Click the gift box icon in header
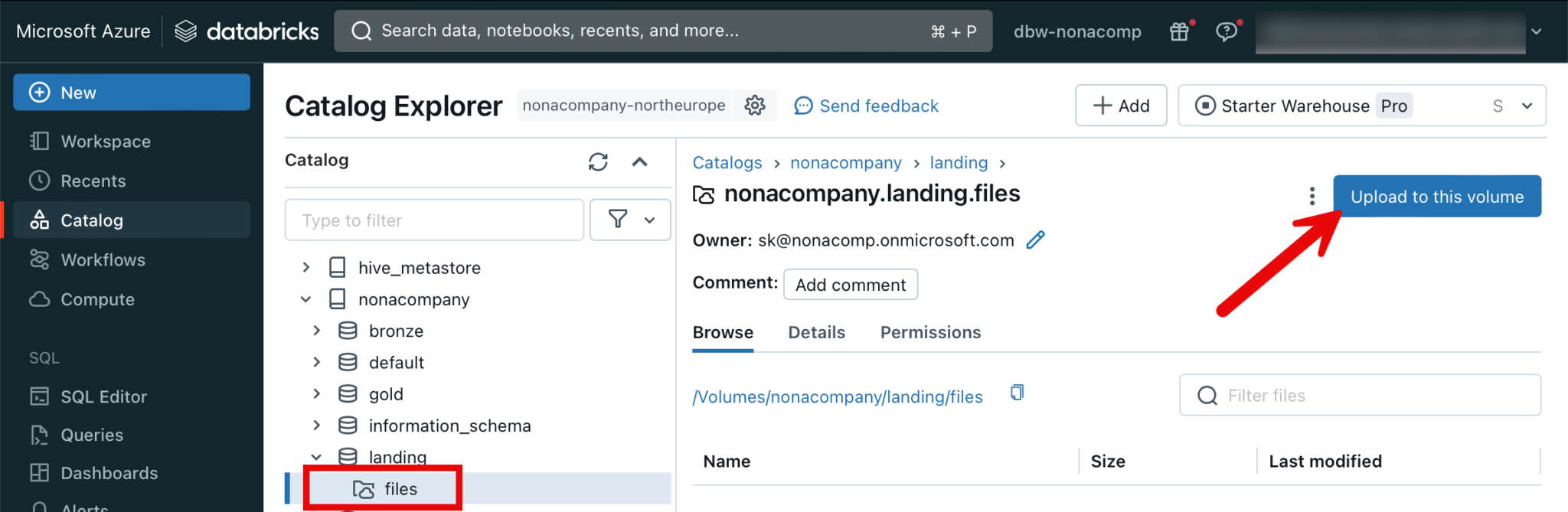Screen dimensions: 1568x512 [x=1180, y=31]
